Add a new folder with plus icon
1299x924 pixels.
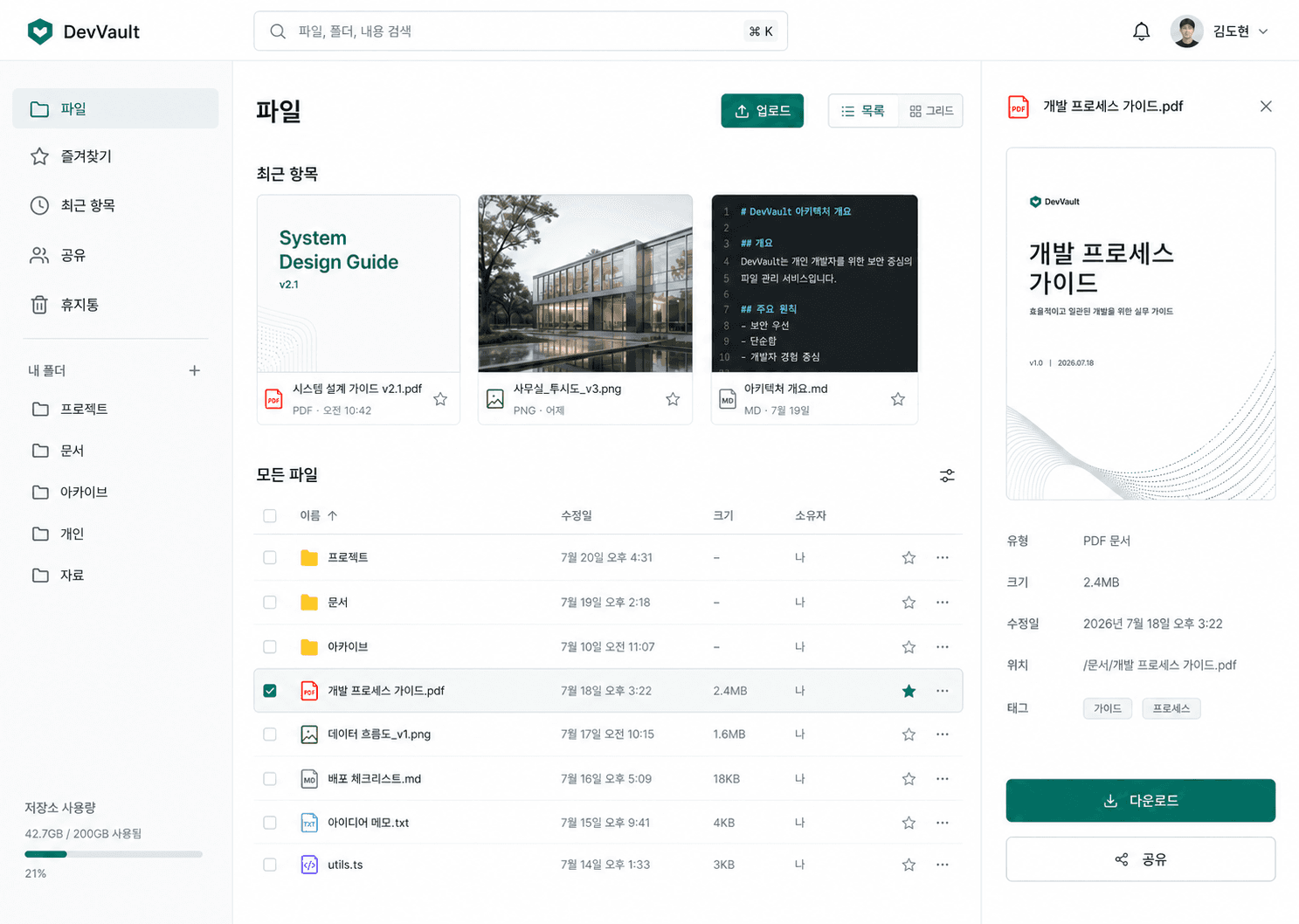(195, 370)
